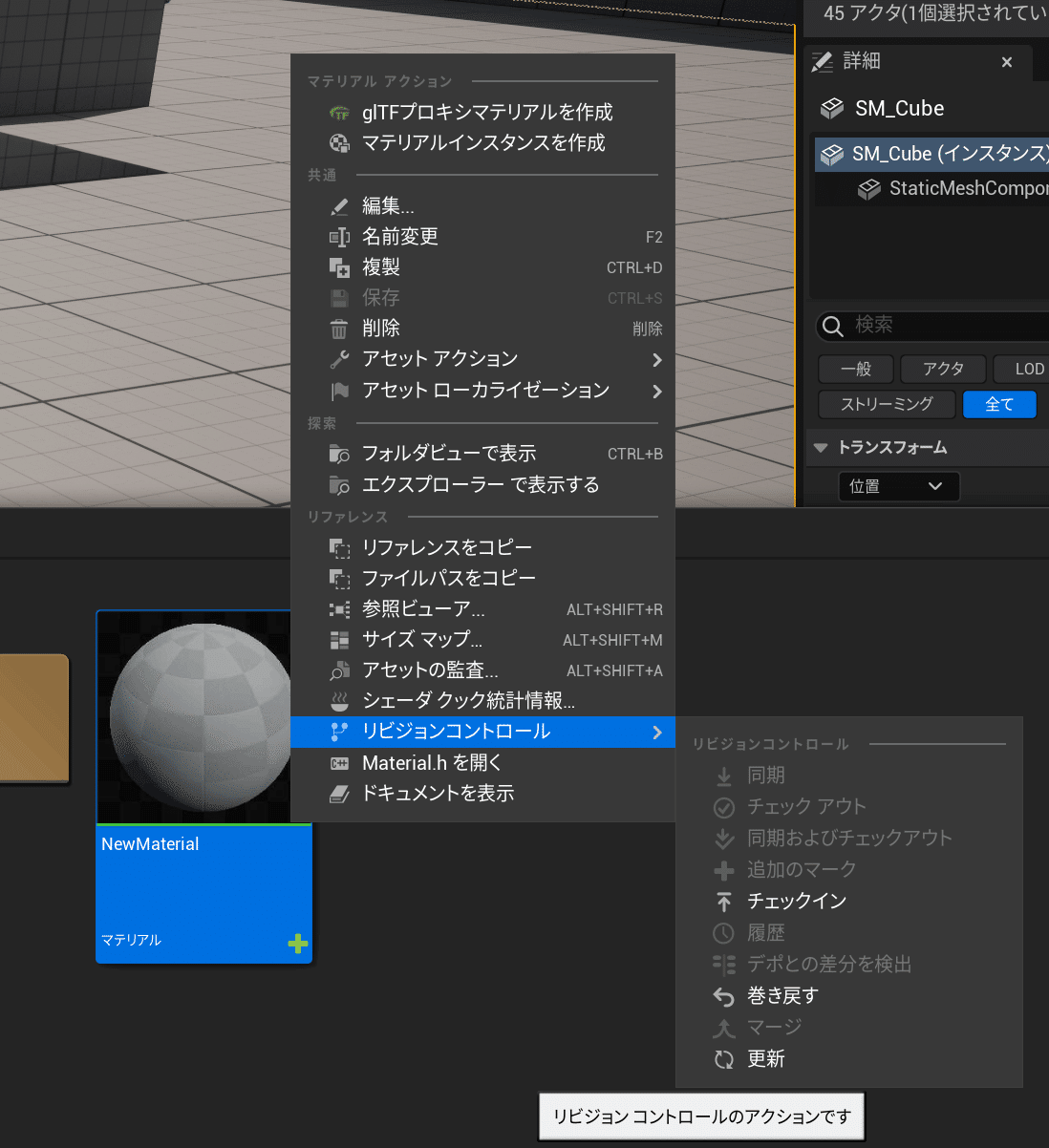
Task: Click the ストリーミング filter button
Action: tap(887, 404)
